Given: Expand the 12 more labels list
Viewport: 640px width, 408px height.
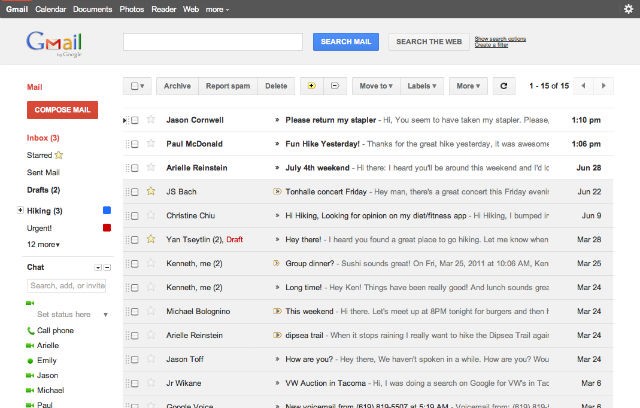Looking at the screenshot, I should (43, 244).
